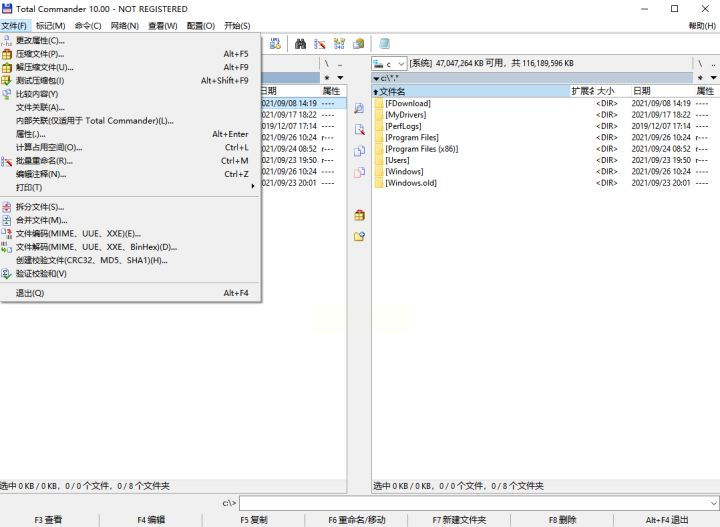
Task: Sort right panel by 属性 attributes column
Action: (x=706, y=91)
